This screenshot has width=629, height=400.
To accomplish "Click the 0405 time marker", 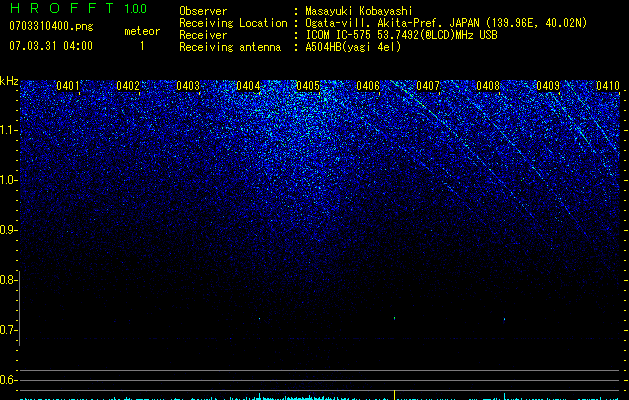I will 308,86.
